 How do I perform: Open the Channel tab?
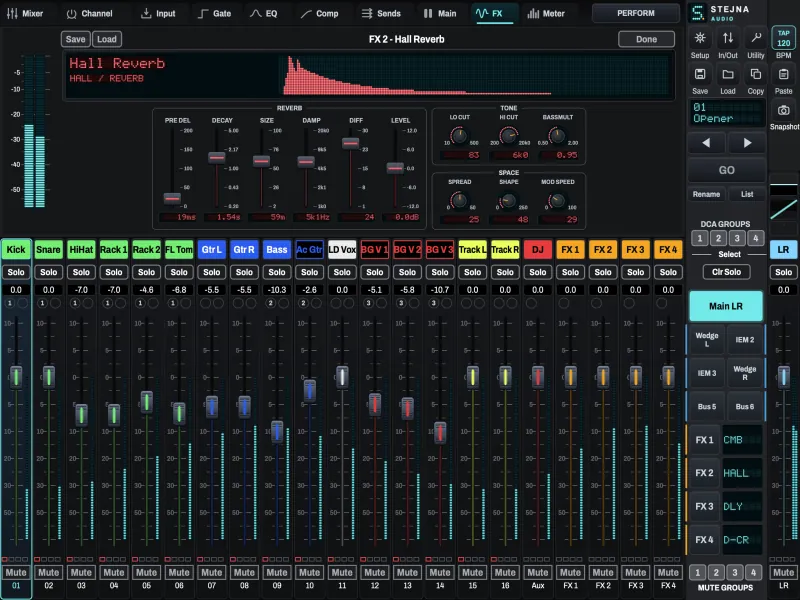click(x=89, y=13)
